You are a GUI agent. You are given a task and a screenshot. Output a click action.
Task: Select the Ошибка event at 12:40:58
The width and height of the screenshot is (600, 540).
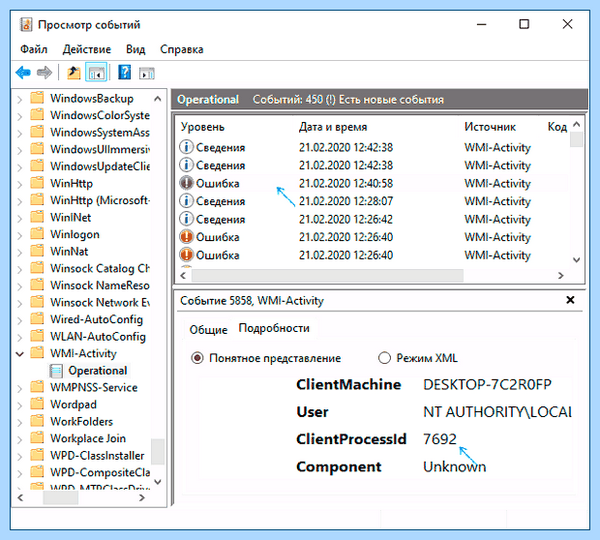373,183
